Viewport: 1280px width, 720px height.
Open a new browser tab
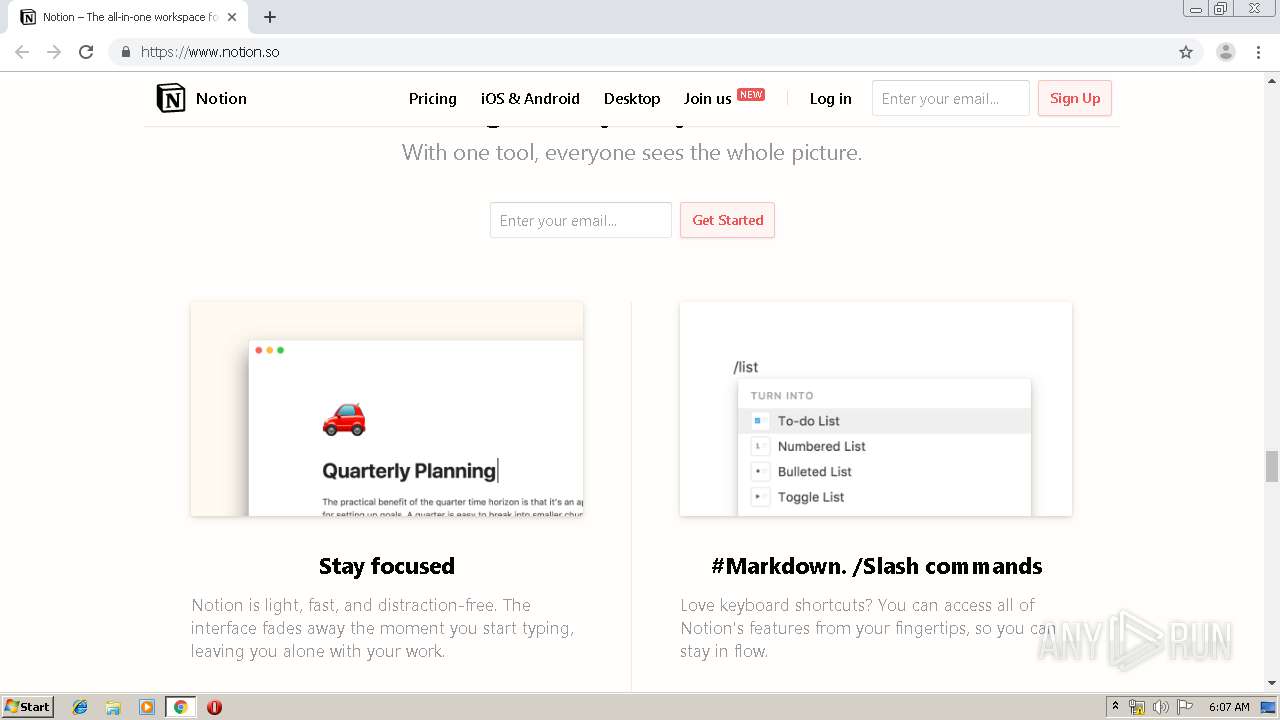point(270,17)
